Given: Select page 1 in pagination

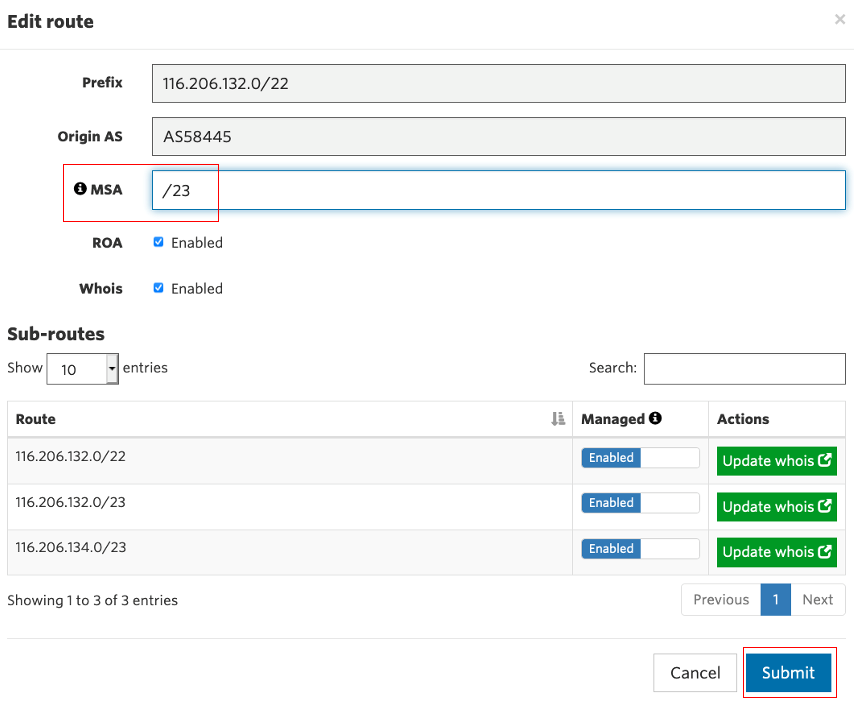Looking at the screenshot, I should click(776, 599).
